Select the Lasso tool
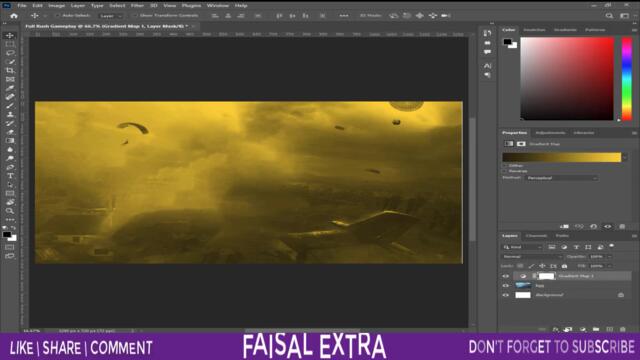The image size is (640, 360). (x=10, y=53)
